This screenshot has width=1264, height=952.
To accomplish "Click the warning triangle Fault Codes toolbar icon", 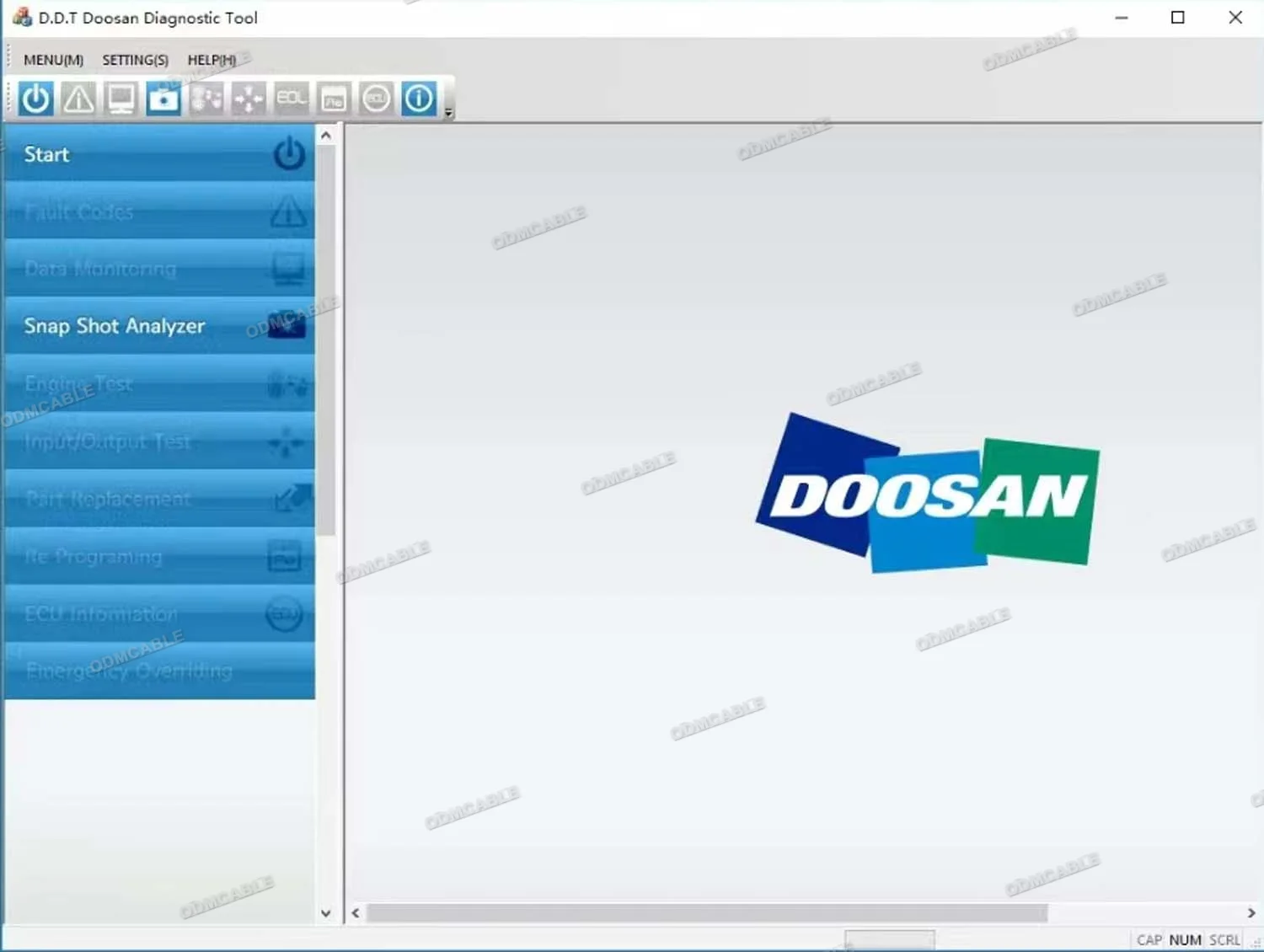I will pos(78,99).
